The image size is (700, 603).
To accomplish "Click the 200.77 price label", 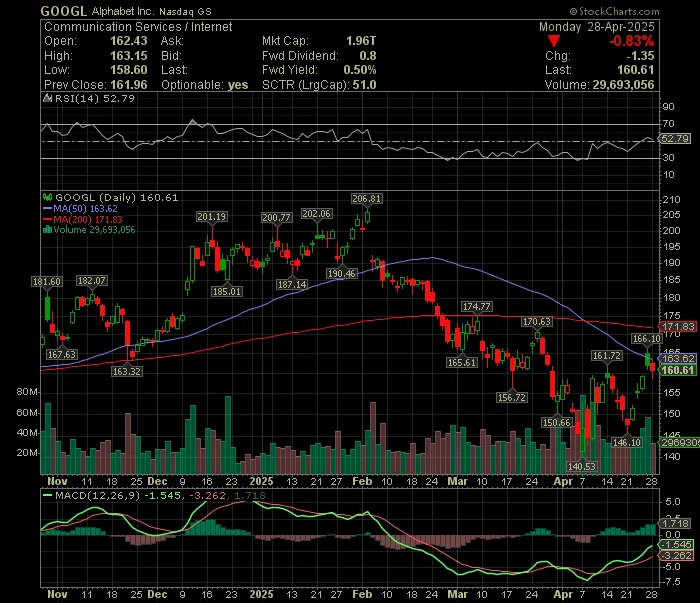I will point(276,217).
